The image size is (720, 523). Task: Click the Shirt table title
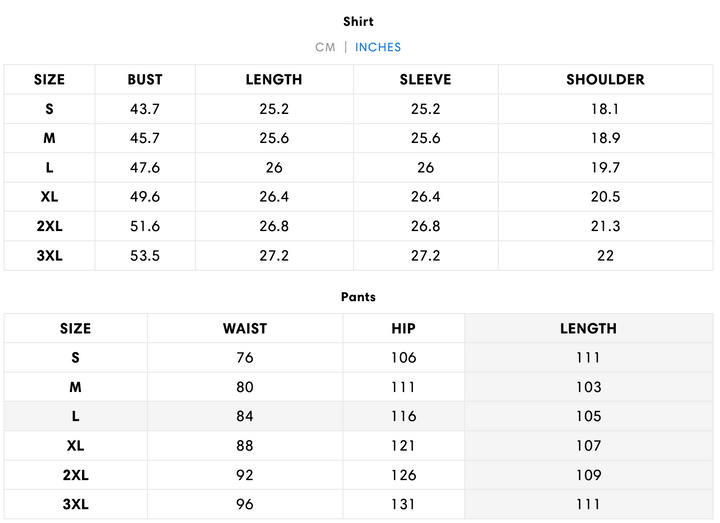click(x=358, y=21)
